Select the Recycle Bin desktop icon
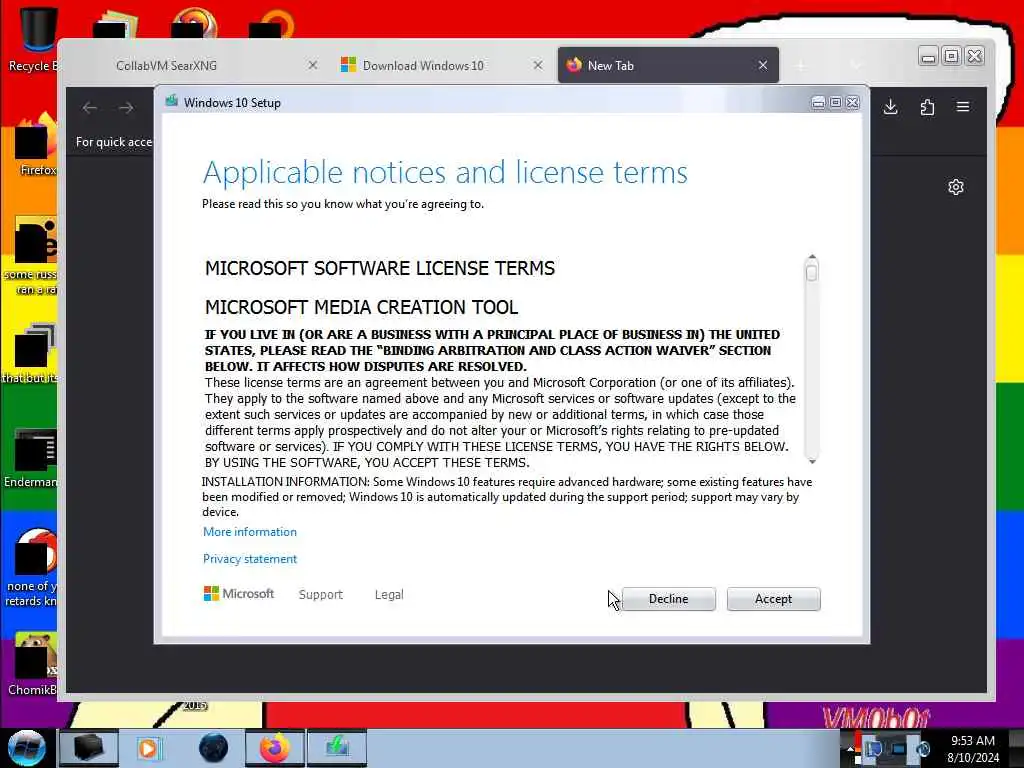 coord(33,39)
